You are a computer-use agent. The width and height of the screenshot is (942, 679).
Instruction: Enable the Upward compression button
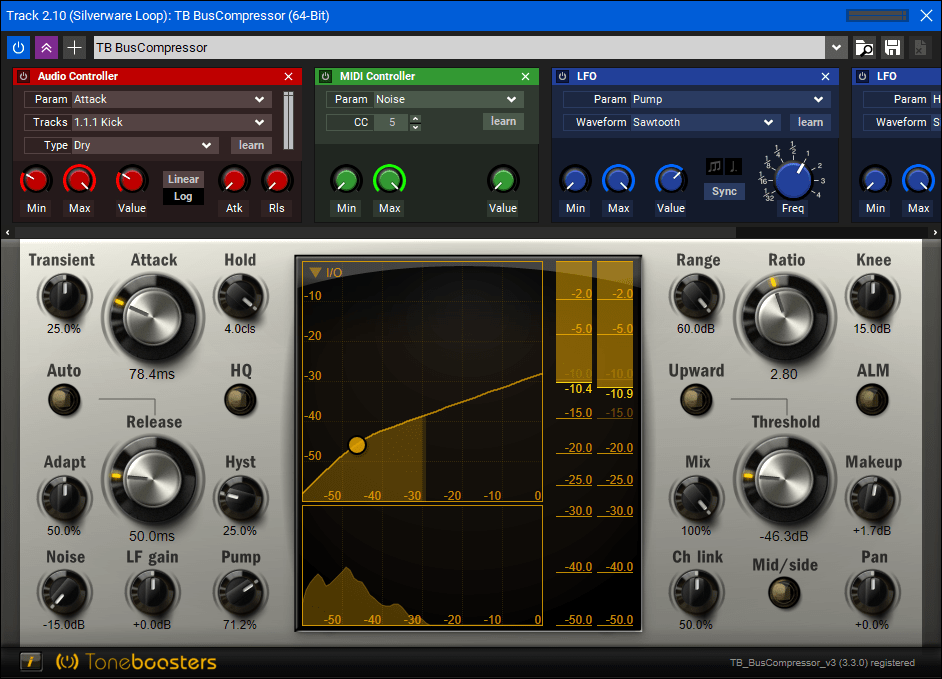(x=696, y=400)
